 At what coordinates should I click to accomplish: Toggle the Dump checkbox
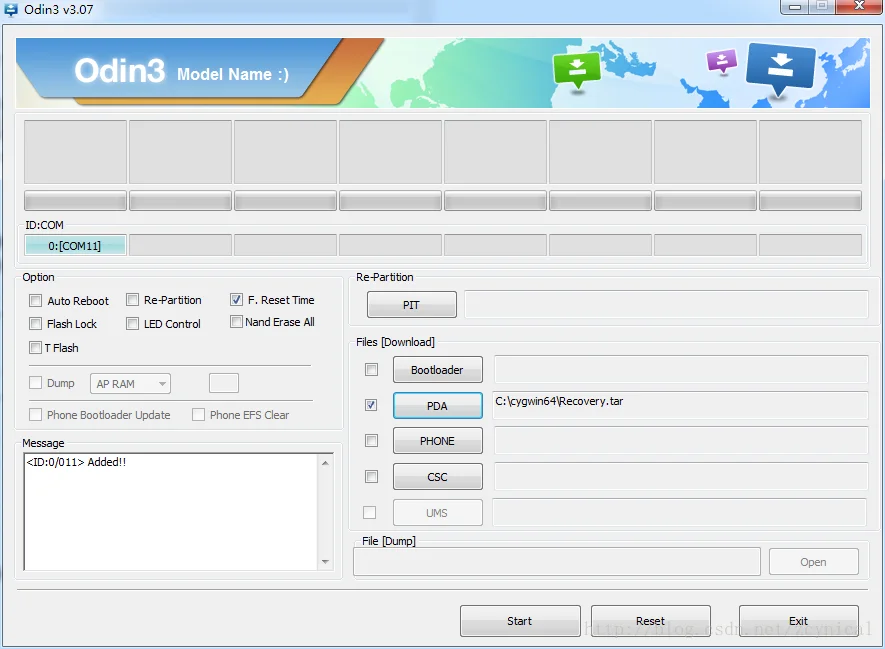[x=36, y=383]
